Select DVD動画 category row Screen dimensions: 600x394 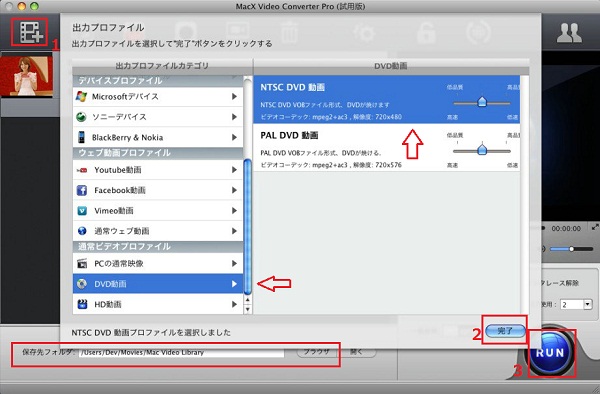158,284
